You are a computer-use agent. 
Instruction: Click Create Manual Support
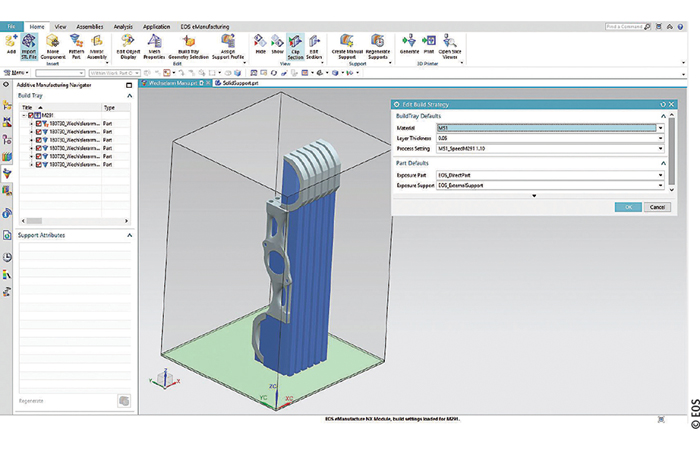347,46
